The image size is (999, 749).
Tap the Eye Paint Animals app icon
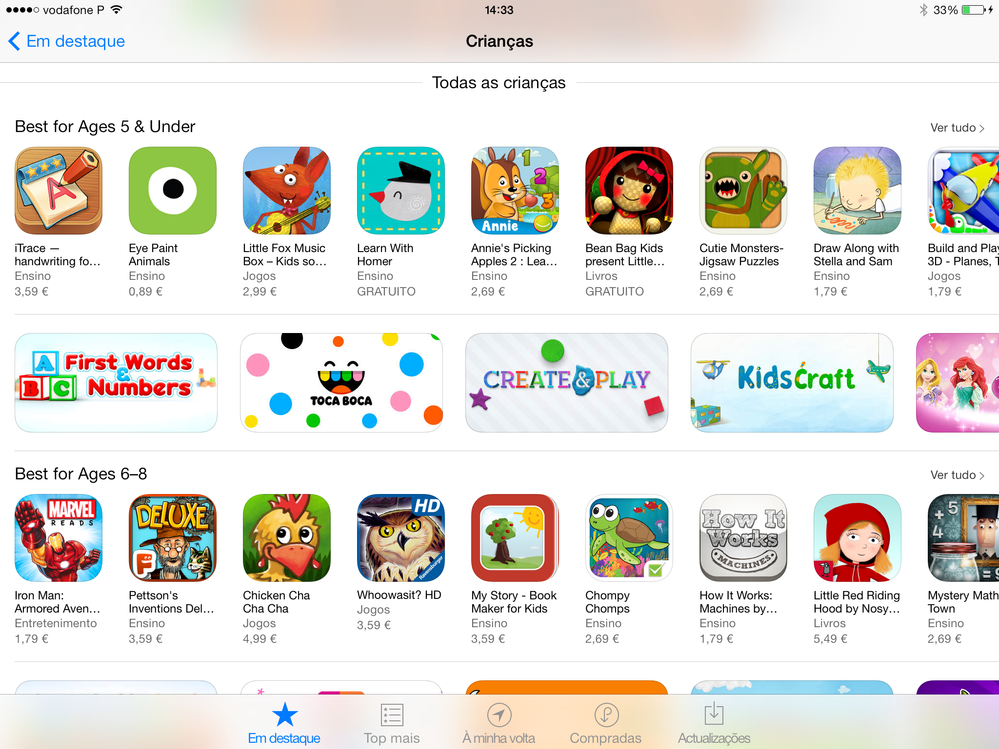point(172,190)
